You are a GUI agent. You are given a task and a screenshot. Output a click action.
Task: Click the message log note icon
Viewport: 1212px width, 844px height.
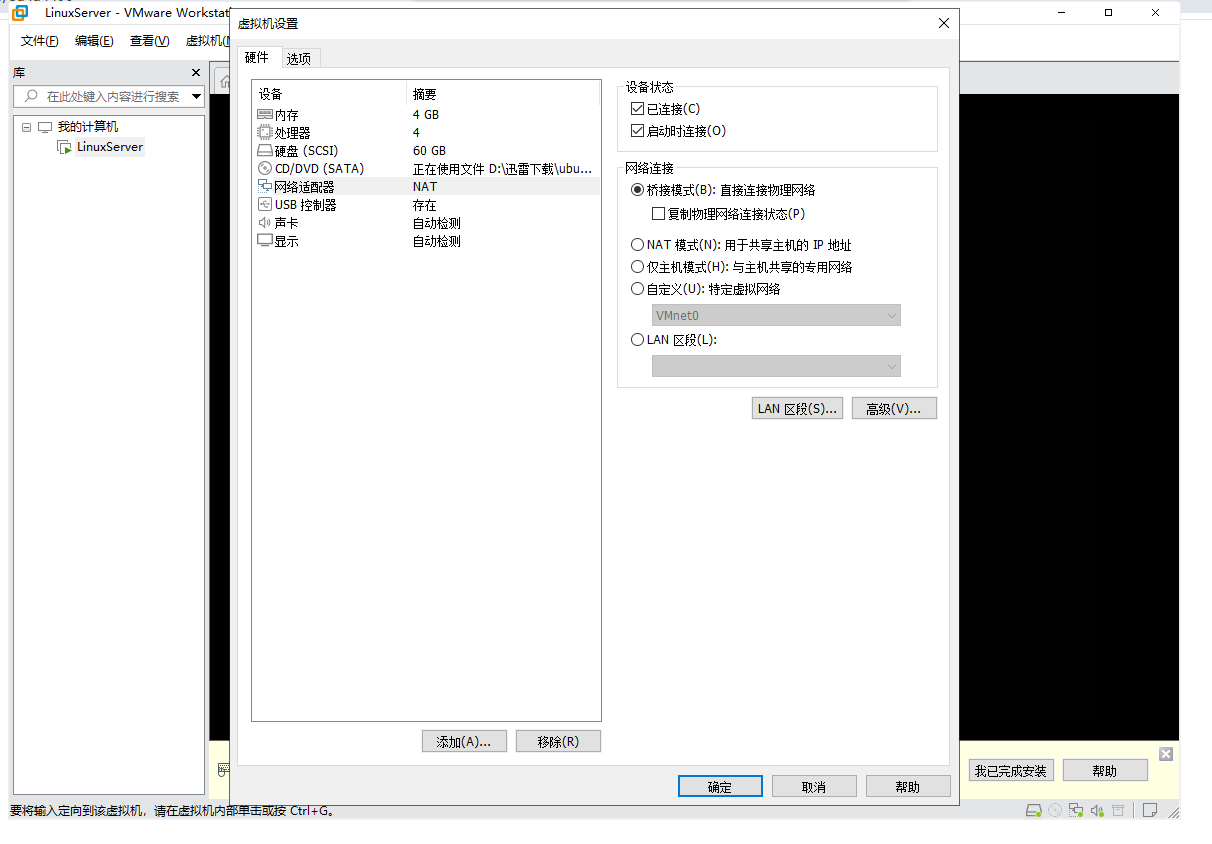pos(1151,810)
